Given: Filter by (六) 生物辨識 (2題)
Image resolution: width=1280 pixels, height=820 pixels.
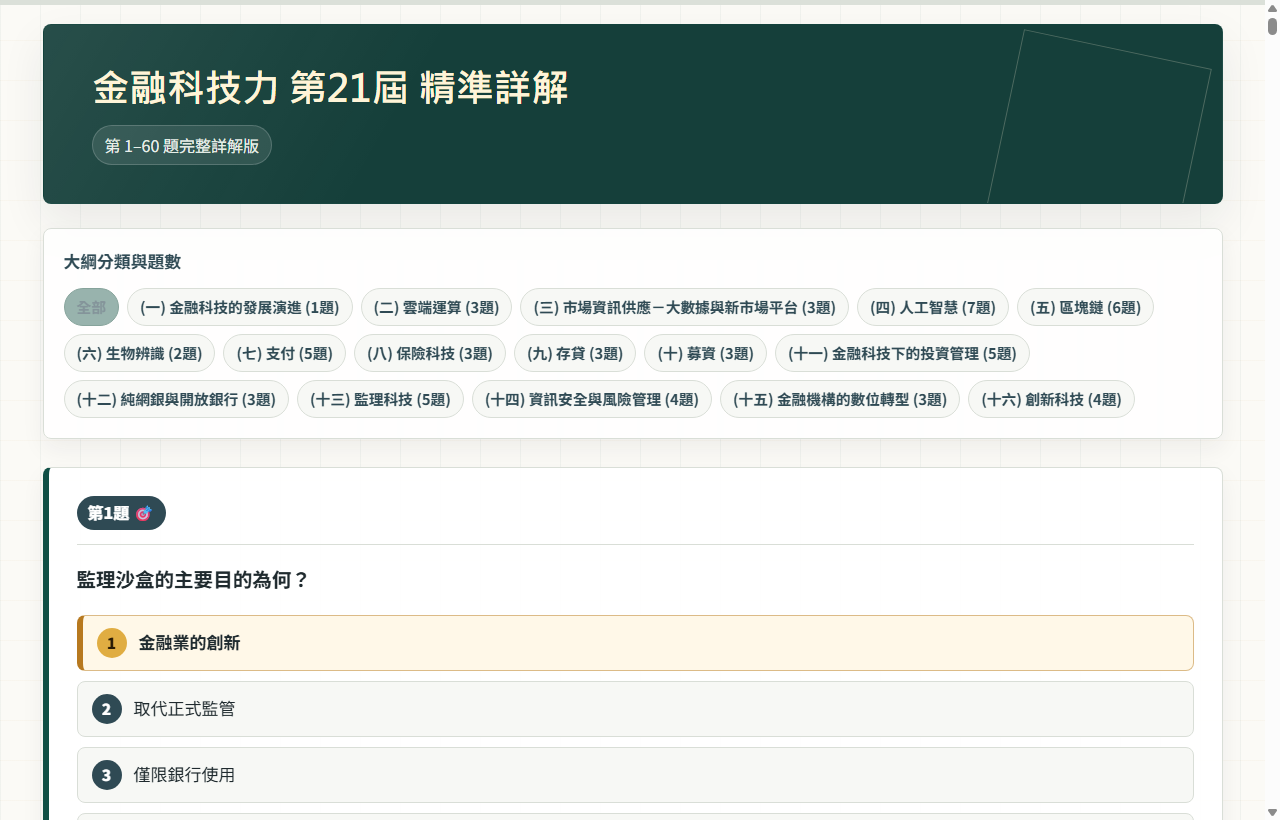Looking at the screenshot, I should pyautogui.click(x=139, y=353).
